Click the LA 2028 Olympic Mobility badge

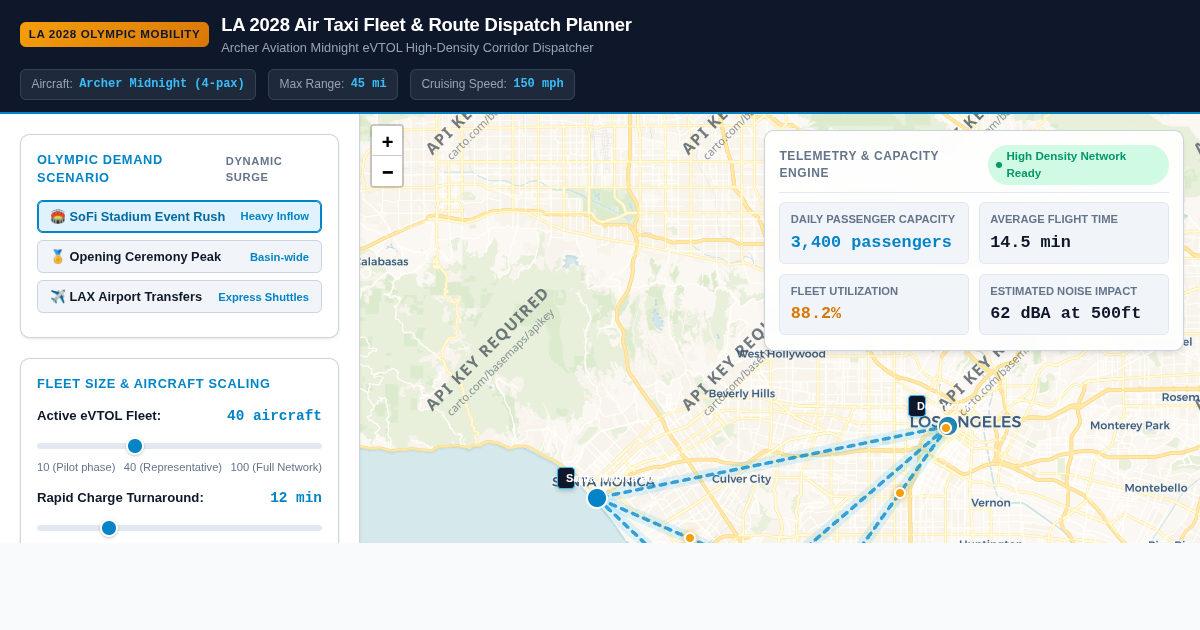[x=114, y=34]
